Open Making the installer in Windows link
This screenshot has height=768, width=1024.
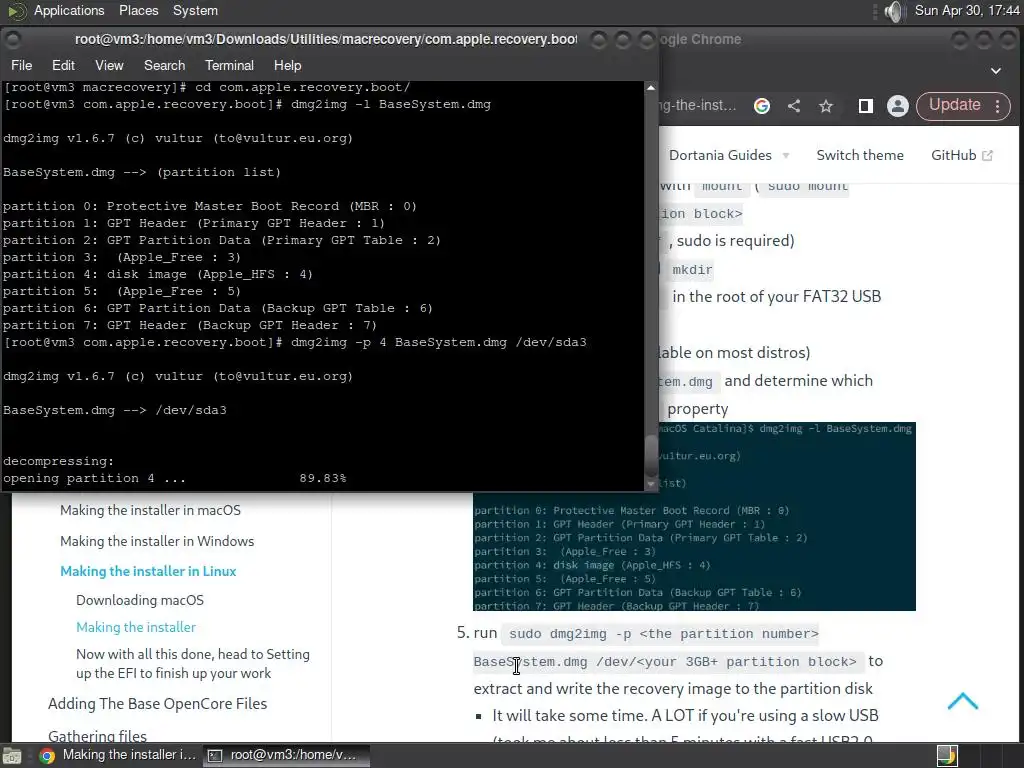(x=157, y=541)
